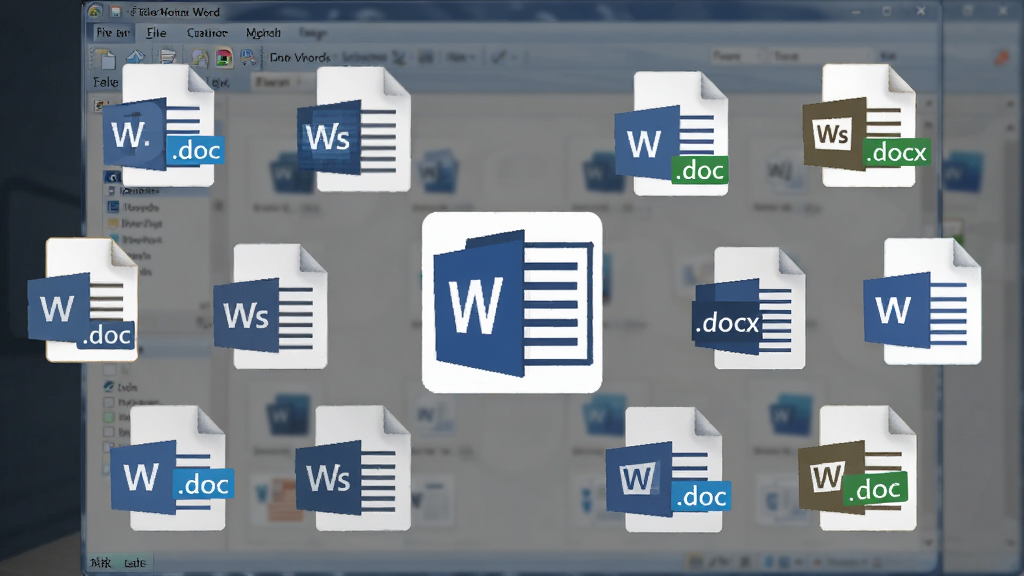Click the checkmark icon in the toolbar
The image size is (1024, 576).
point(498,57)
